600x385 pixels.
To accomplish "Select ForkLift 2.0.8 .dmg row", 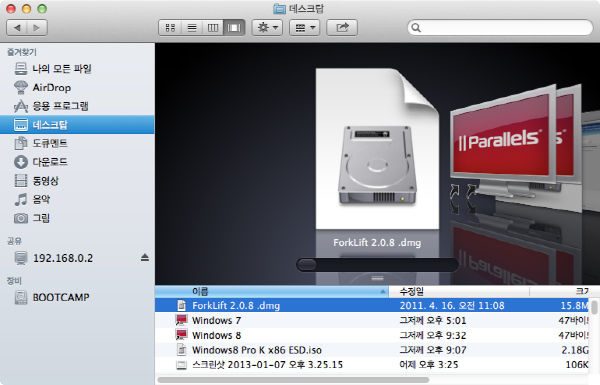I will pyautogui.click(x=372, y=305).
